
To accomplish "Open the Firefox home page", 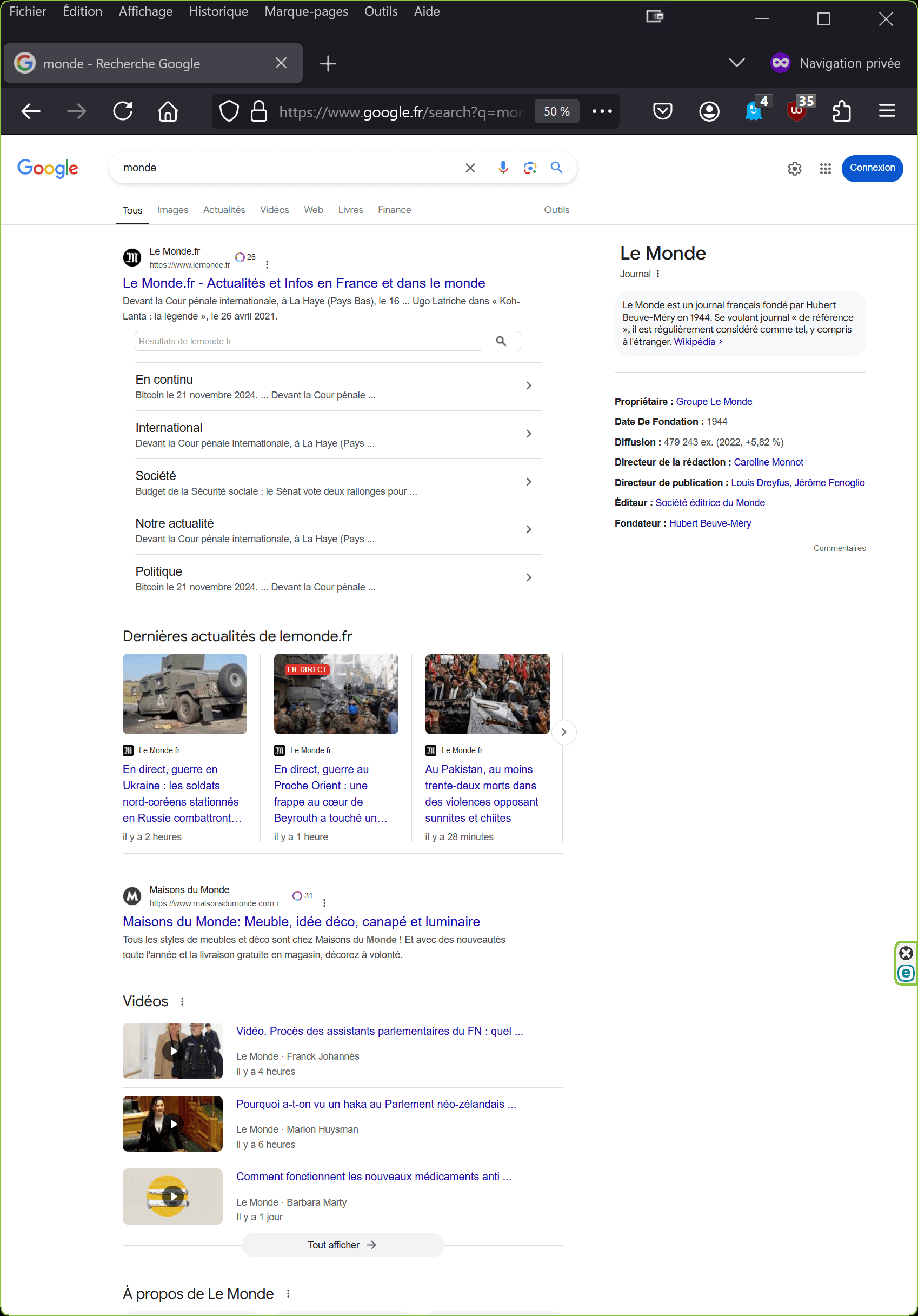I will pyautogui.click(x=168, y=111).
